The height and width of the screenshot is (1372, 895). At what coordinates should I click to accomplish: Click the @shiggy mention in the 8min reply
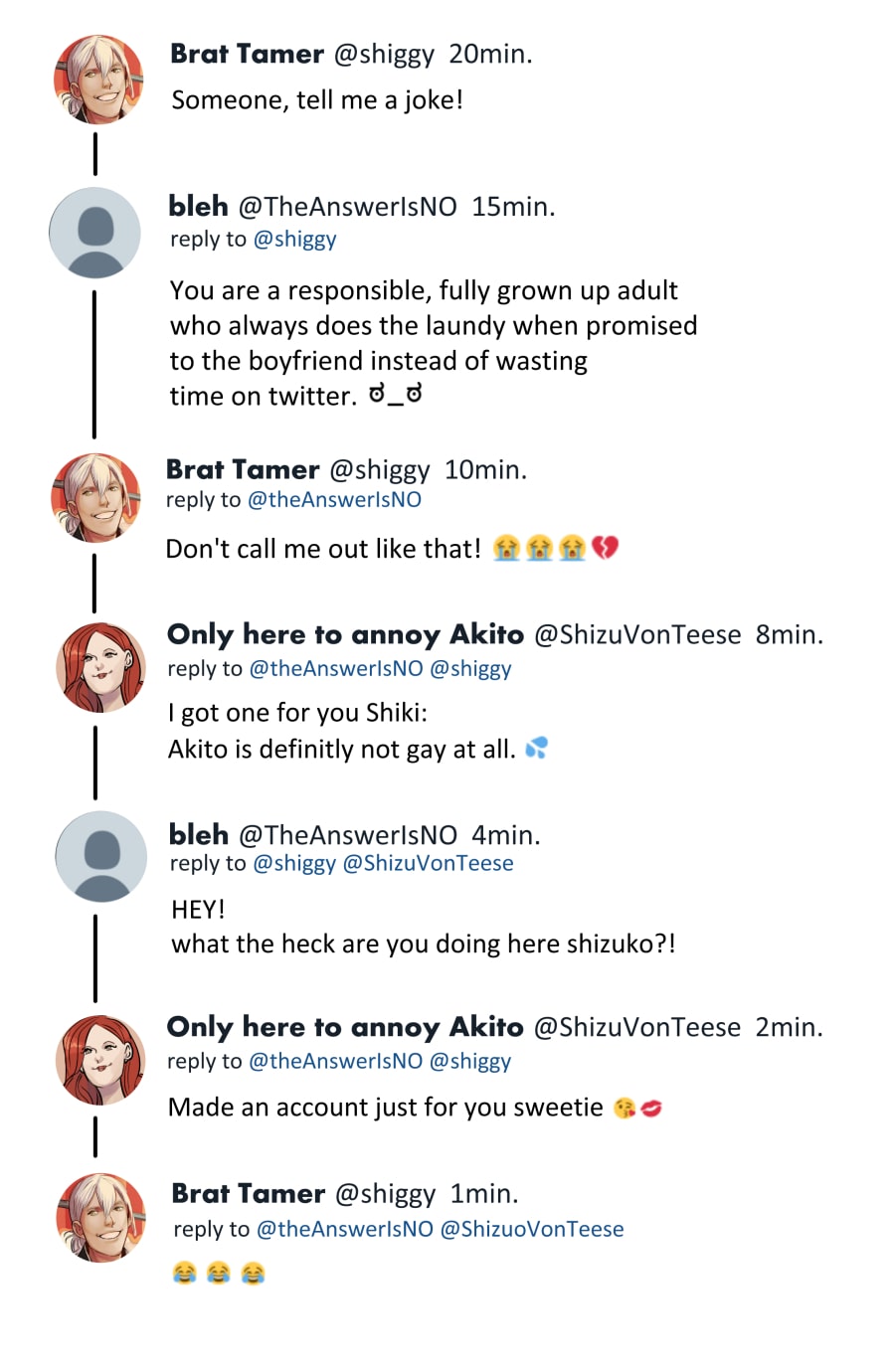pos(470,668)
